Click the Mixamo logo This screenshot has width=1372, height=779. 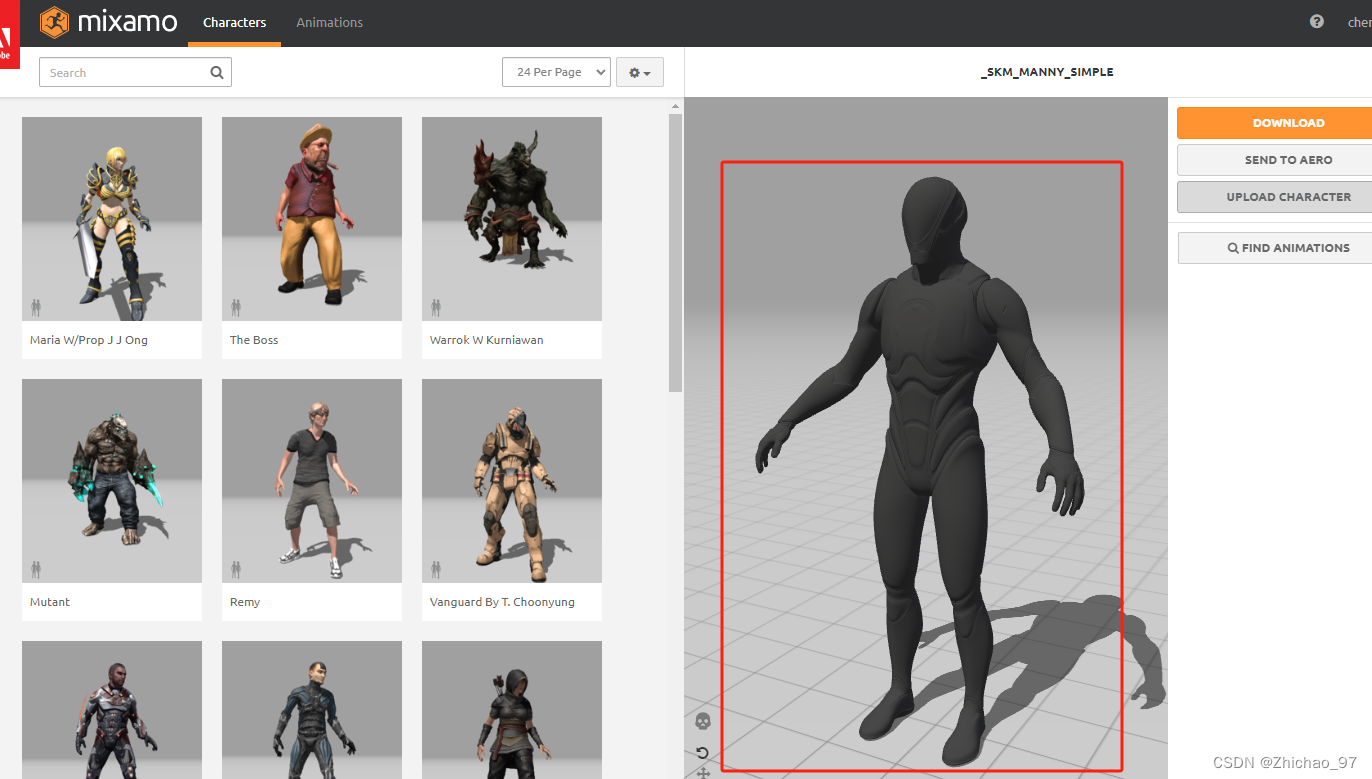click(x=108, y=21)
